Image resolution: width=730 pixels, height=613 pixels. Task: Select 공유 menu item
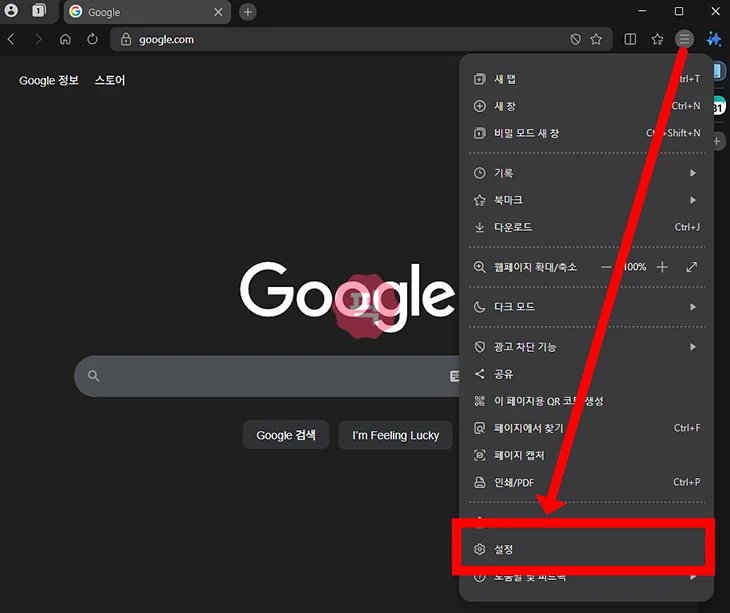click(x=587, y=374)
